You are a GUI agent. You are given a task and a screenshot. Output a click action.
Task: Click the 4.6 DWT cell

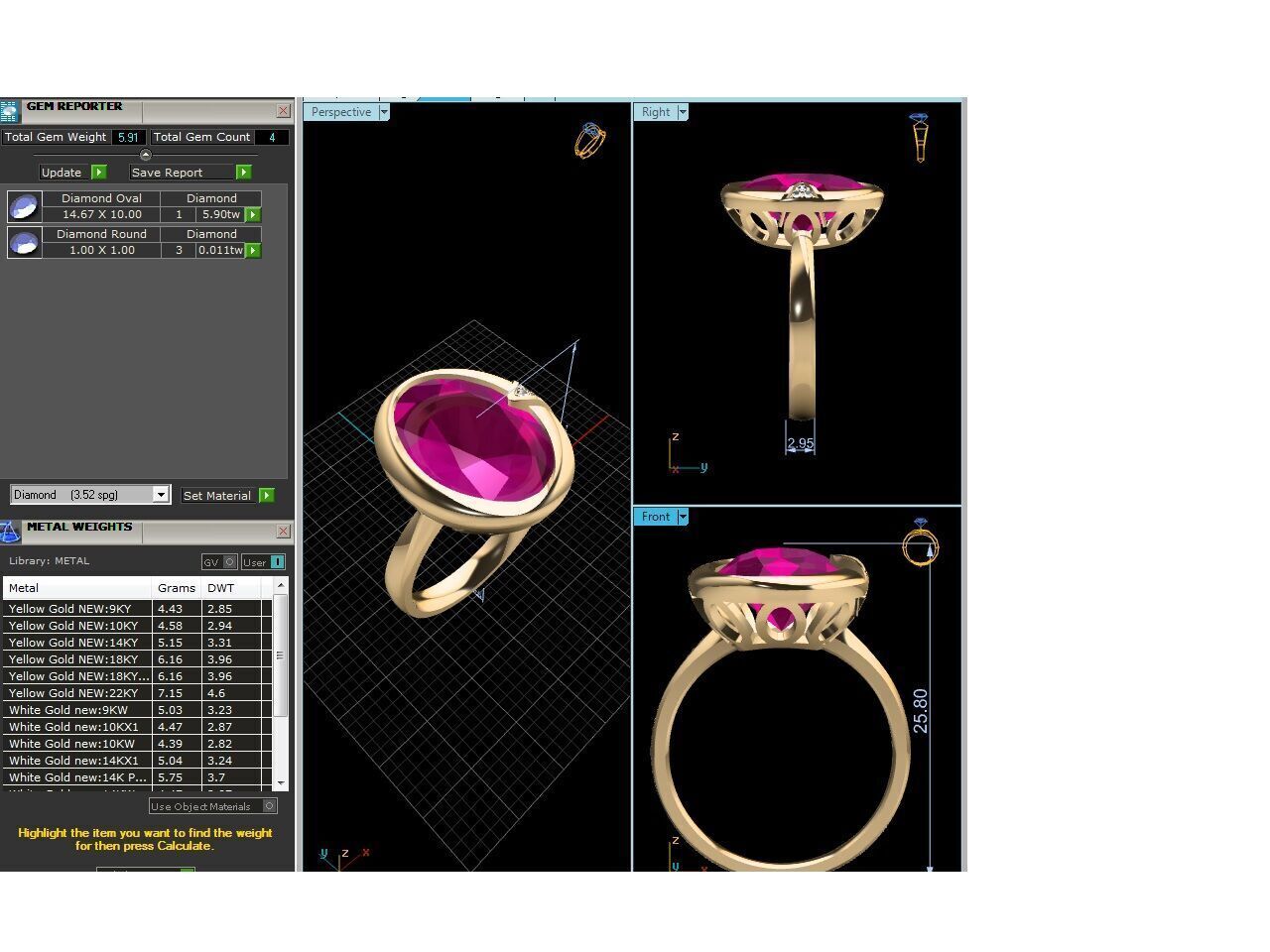pos(231,693)
